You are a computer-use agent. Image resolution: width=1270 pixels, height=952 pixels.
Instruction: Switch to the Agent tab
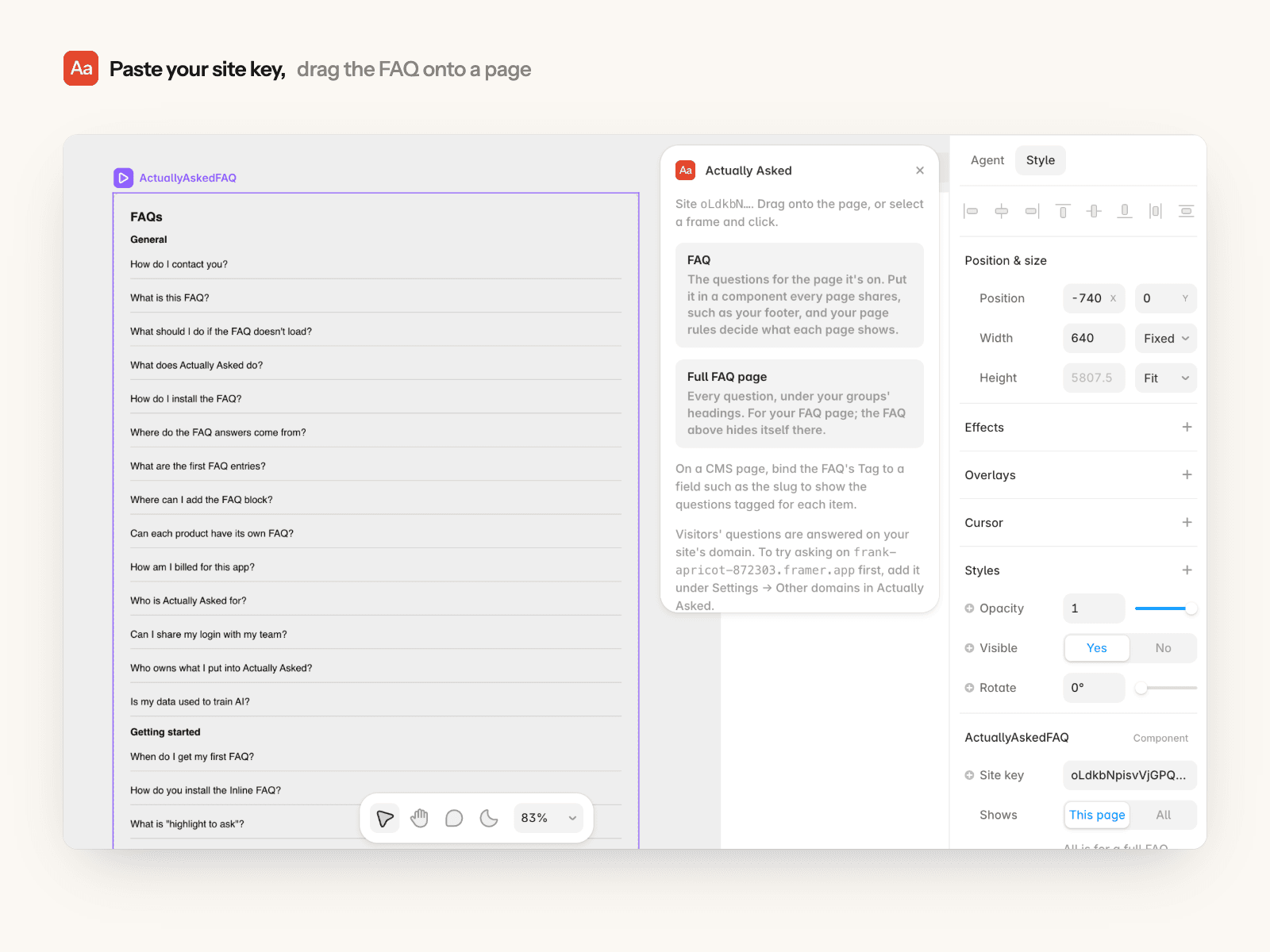[987, 160]
